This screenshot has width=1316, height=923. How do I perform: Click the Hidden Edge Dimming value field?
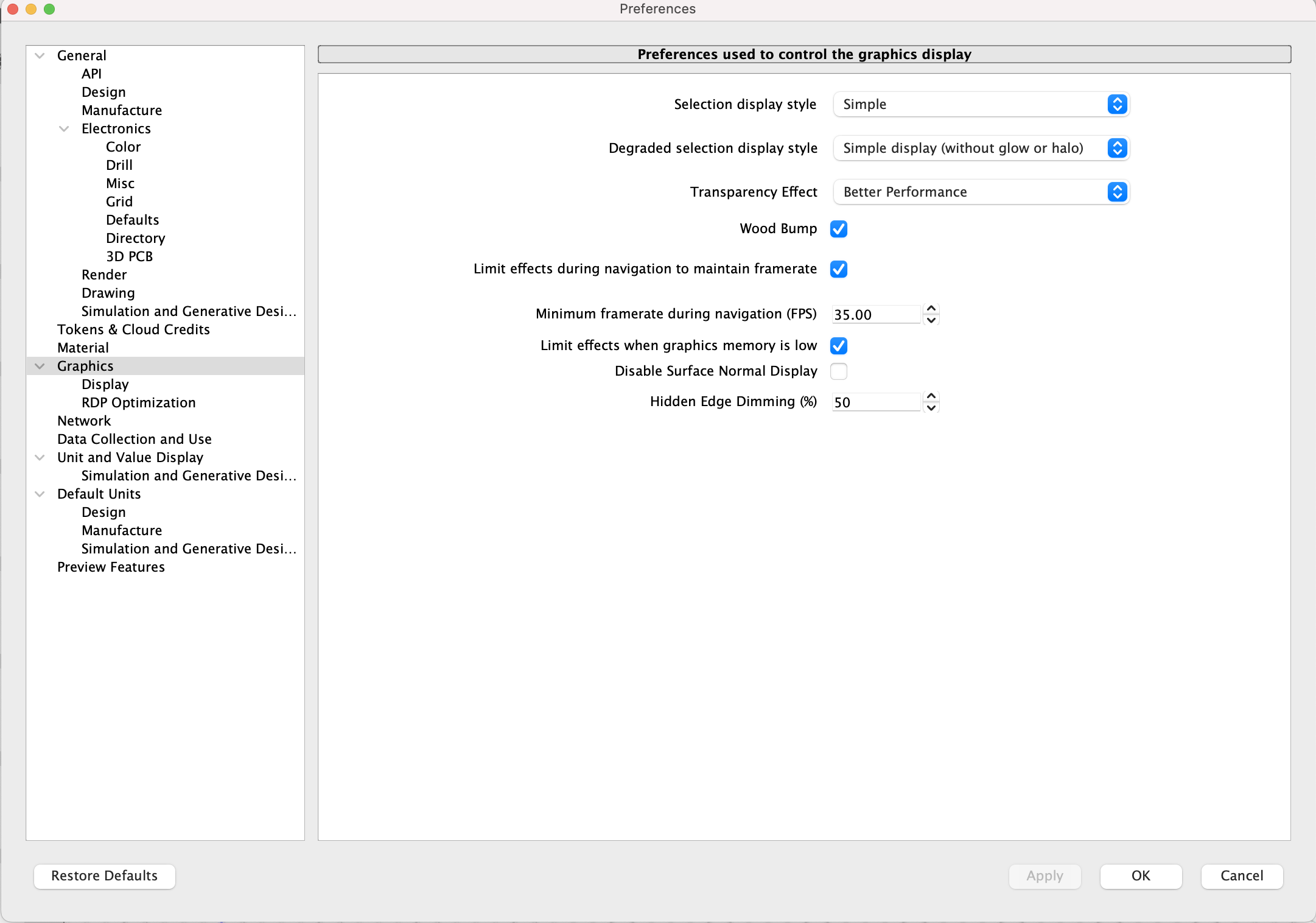(875, 402)
